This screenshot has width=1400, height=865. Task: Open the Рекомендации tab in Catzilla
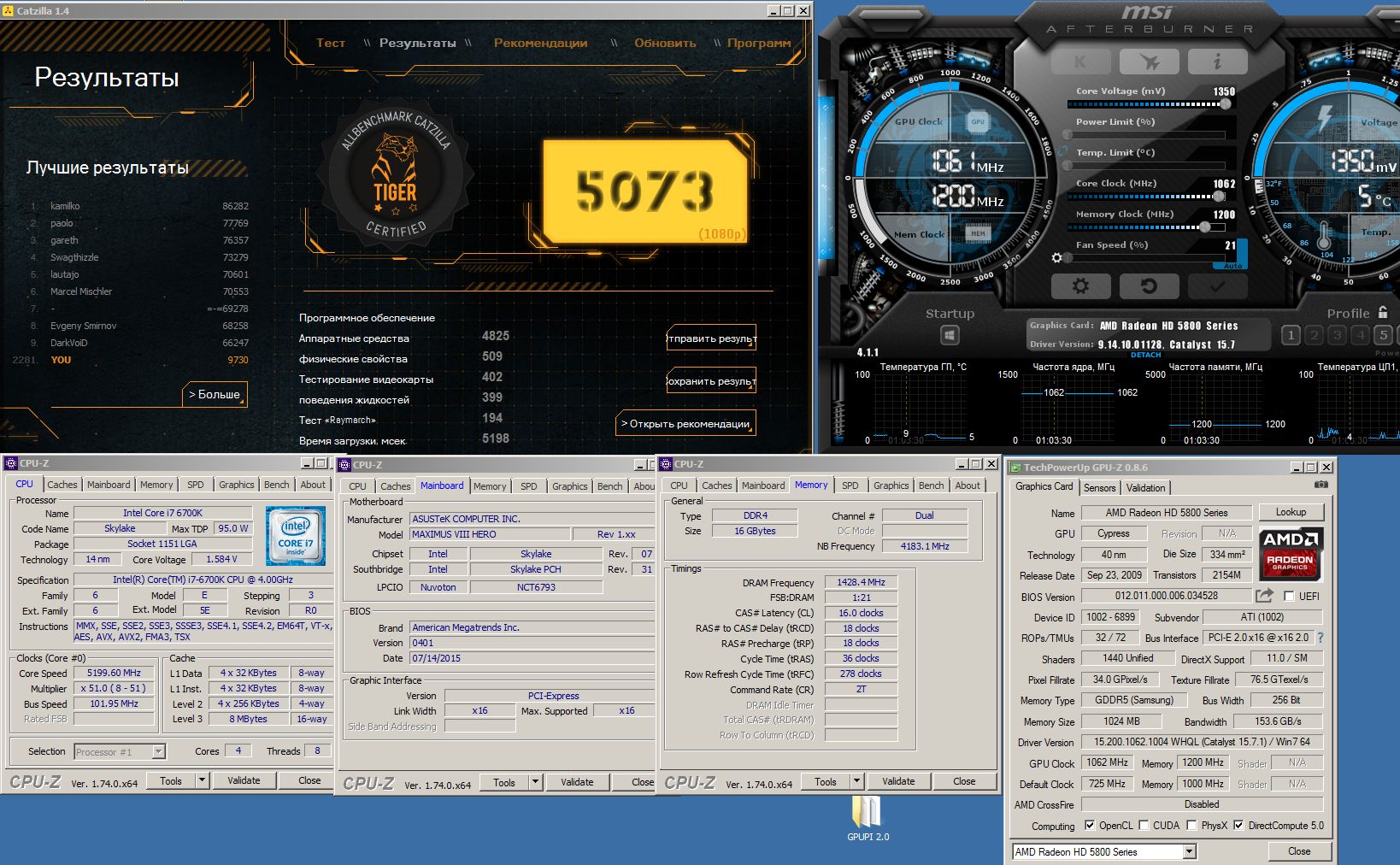[540, 43]
